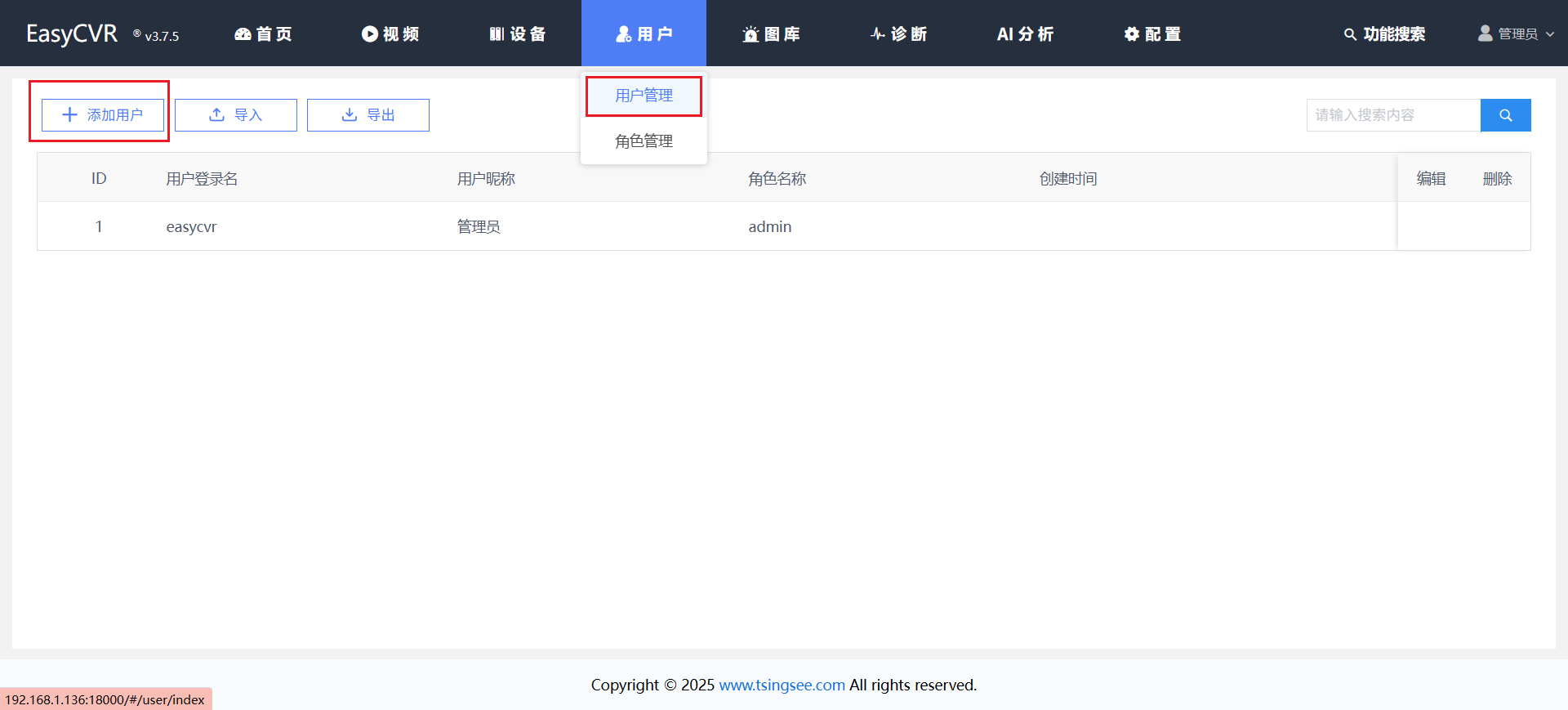Image resolution: width=1568 pixels, height=710 pixels.
Task: Click the magnifier icon beside 功能搜索
Action: [1350, 34]
